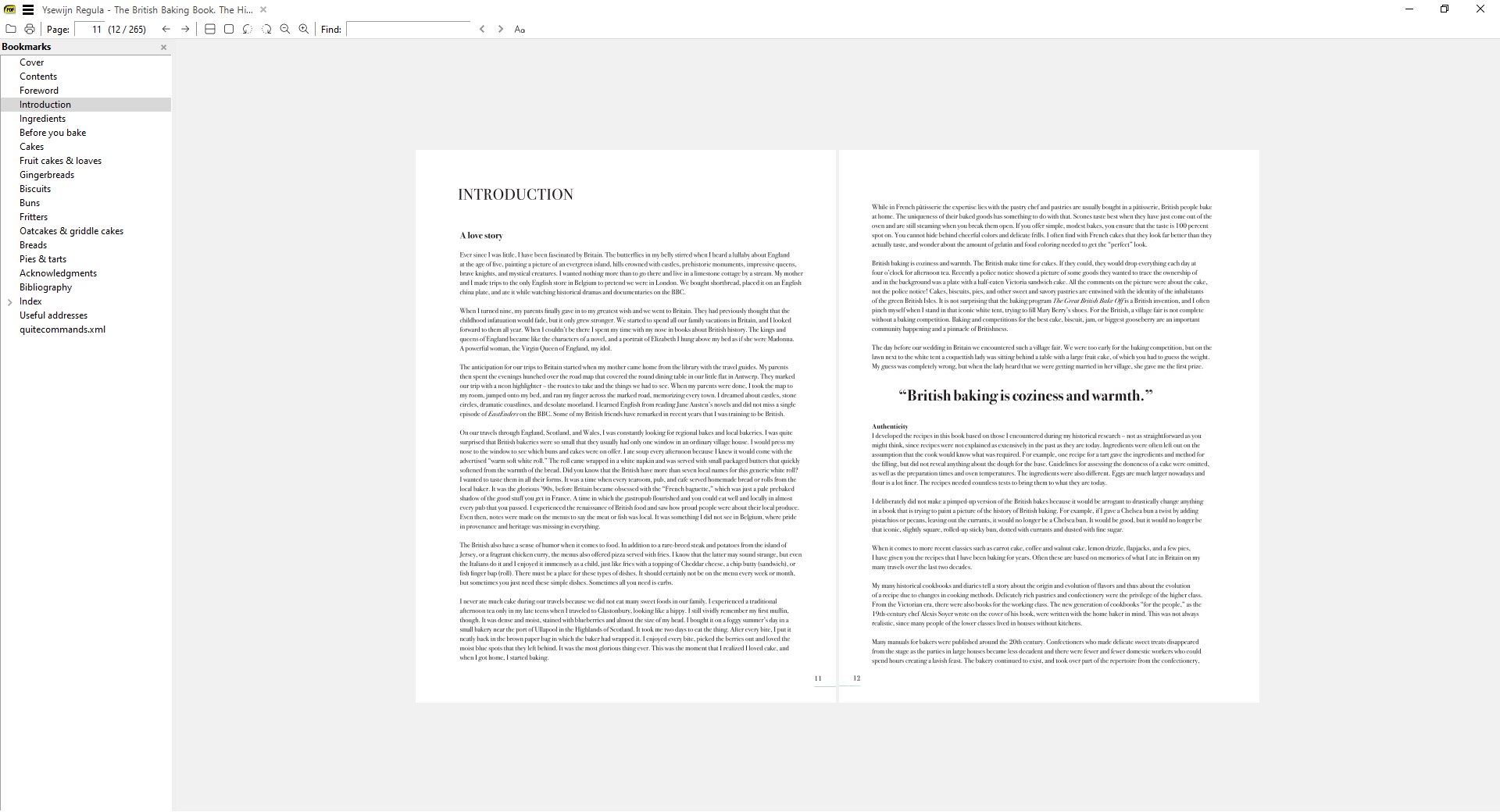Find the next search match

[x=500, y=29]
